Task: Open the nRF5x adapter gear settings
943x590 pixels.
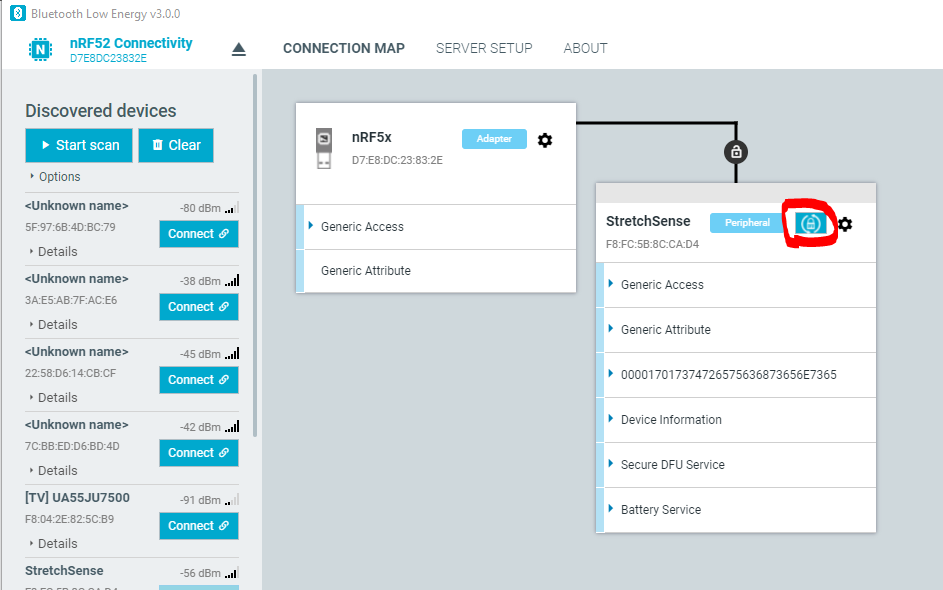Action: pos(545,140)
